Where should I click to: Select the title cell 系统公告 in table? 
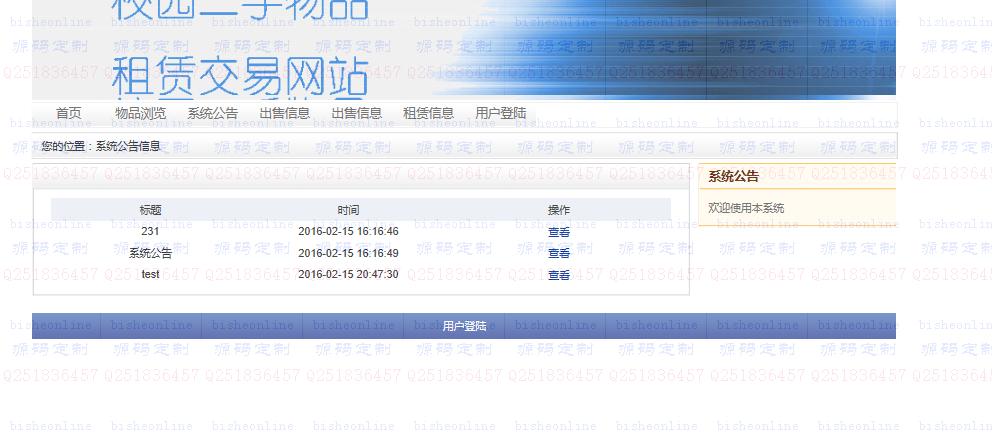click(x=151, y=253)
